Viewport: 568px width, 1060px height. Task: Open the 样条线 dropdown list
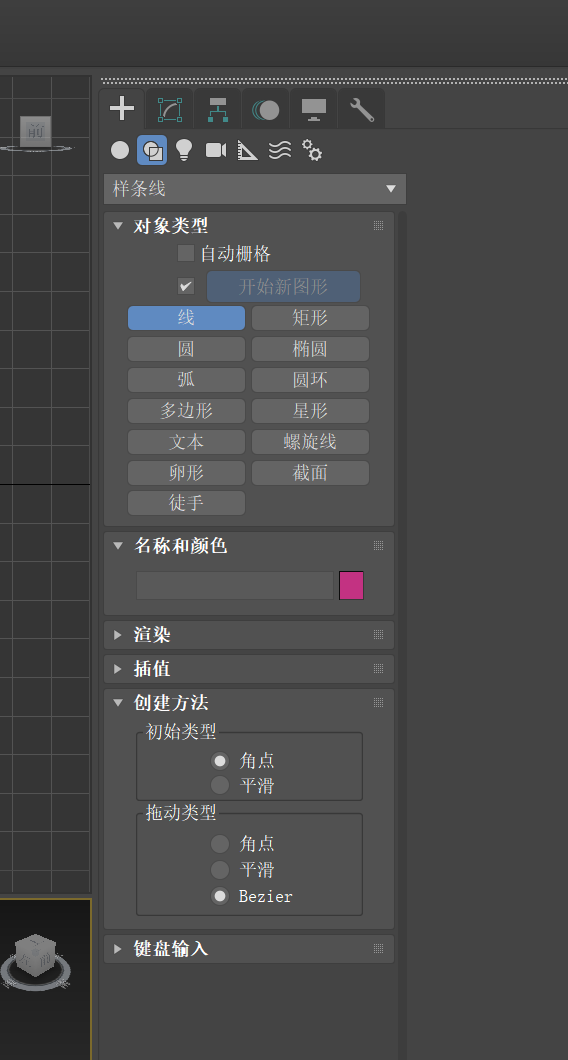(x=255, y=189)
